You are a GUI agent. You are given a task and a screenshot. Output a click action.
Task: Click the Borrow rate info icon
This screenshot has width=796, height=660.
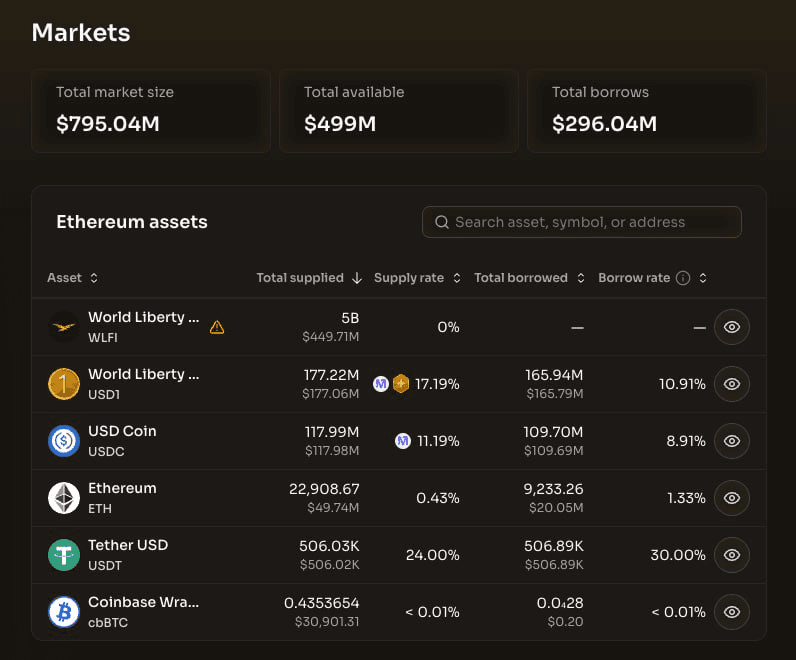(x=683, y=278)
